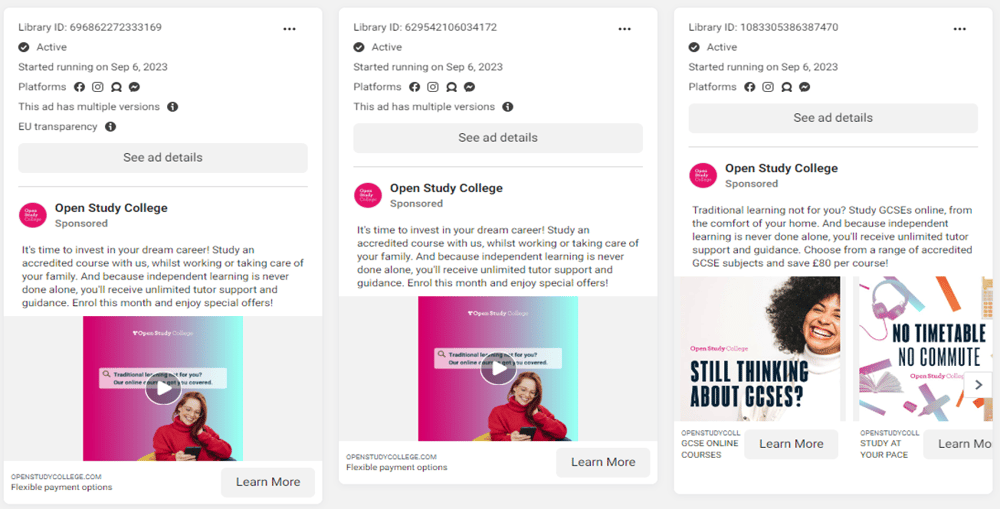
Task: Click Learn More under GCSE Online Courses
Action: (791, 444)
